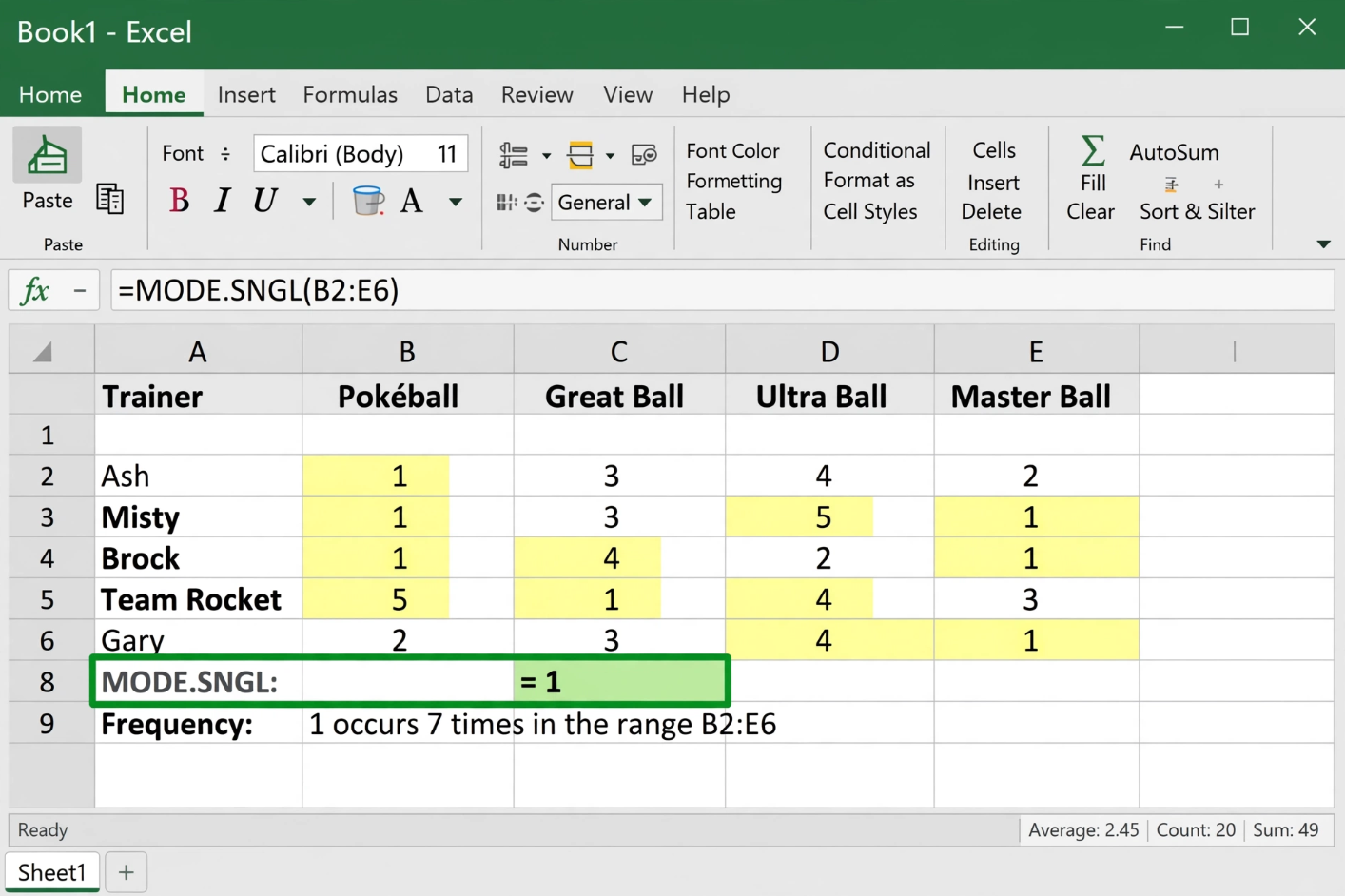Click Sum: 49 in the status bar
This screenshot has width=1345, height=896.
coord(1286,830)
